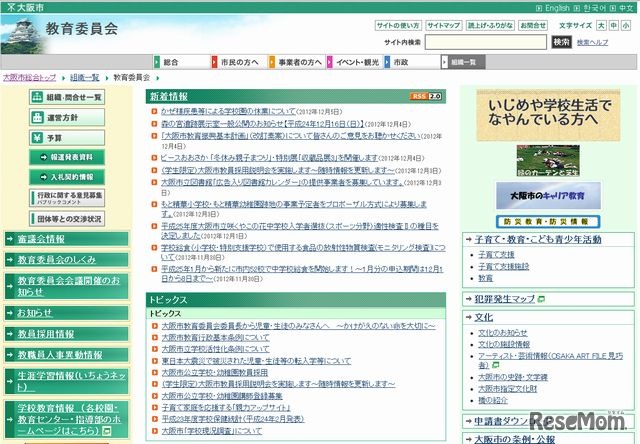Open かぜ様疾患等による学校園の休業について news

pos(228,111)
